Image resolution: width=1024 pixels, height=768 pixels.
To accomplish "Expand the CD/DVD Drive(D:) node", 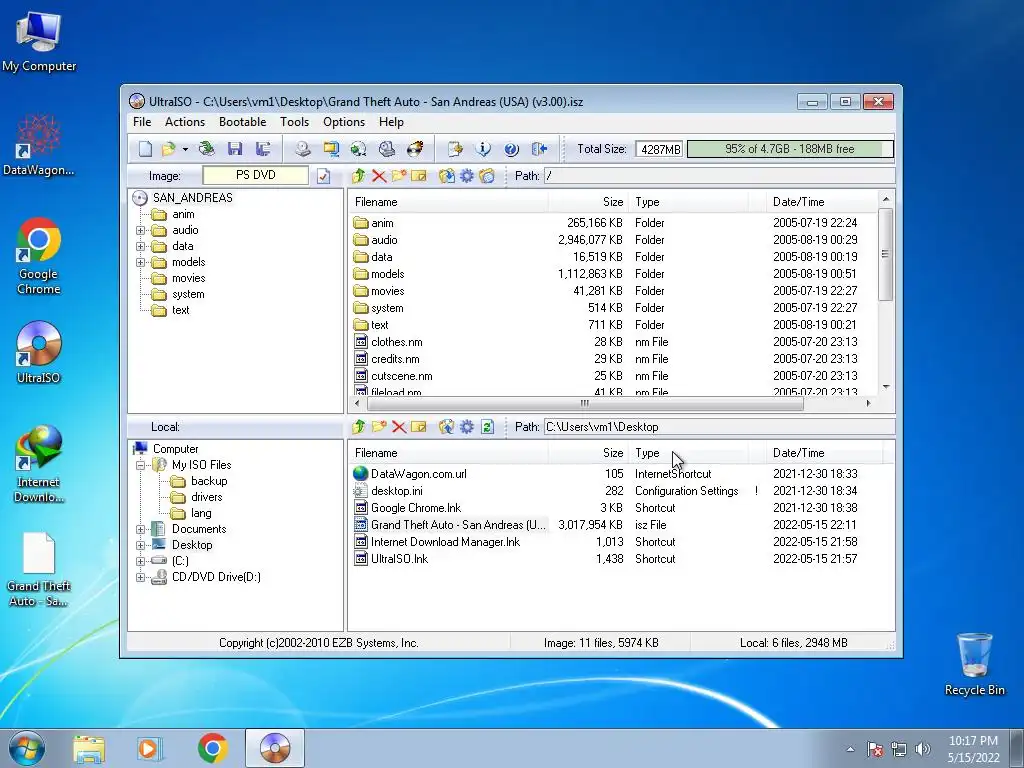I will [x=140, y=577].
